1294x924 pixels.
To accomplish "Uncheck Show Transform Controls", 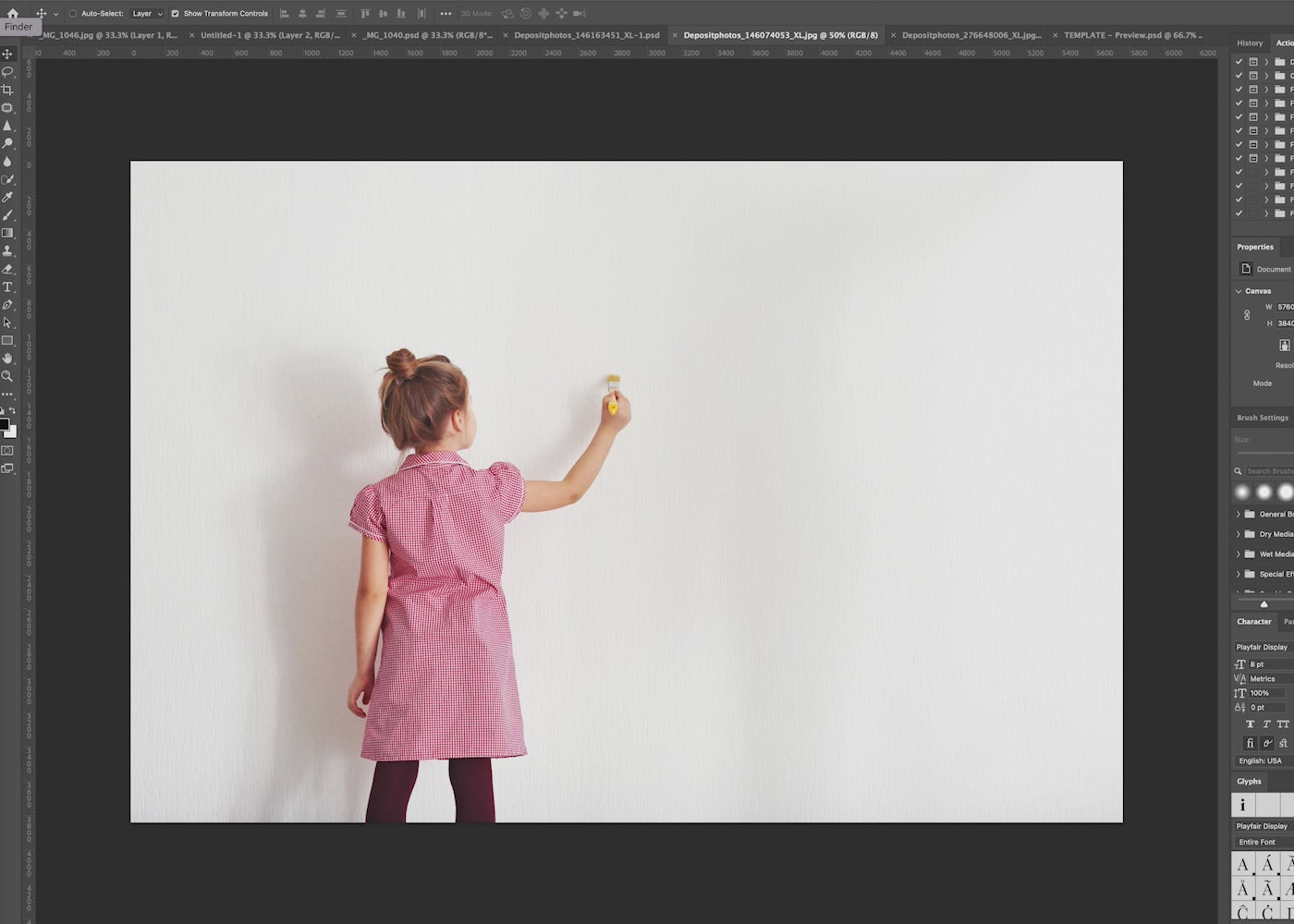I will pyautogui.click(x=175, y=14).
